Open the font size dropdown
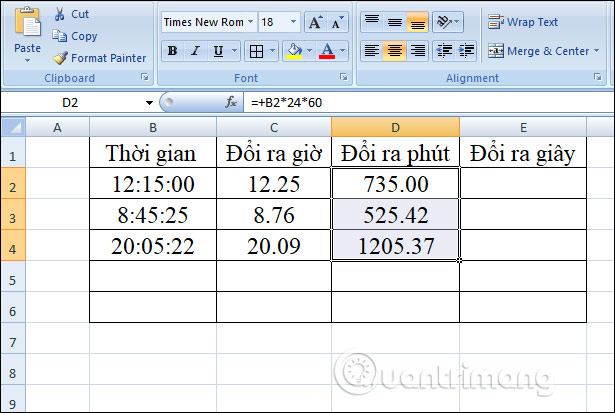615x413 pixels. tap(293, 22)
